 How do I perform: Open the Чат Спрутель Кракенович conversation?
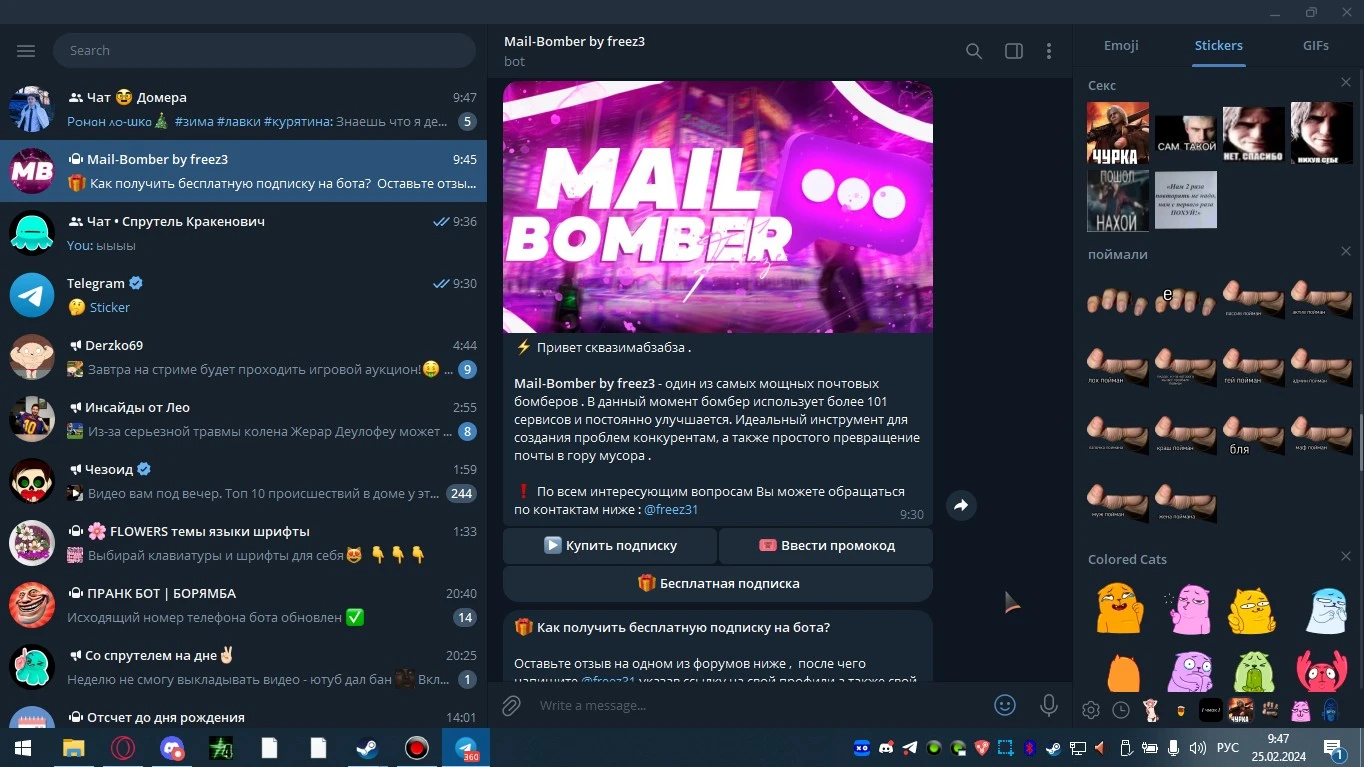click(x=243, y=233)
